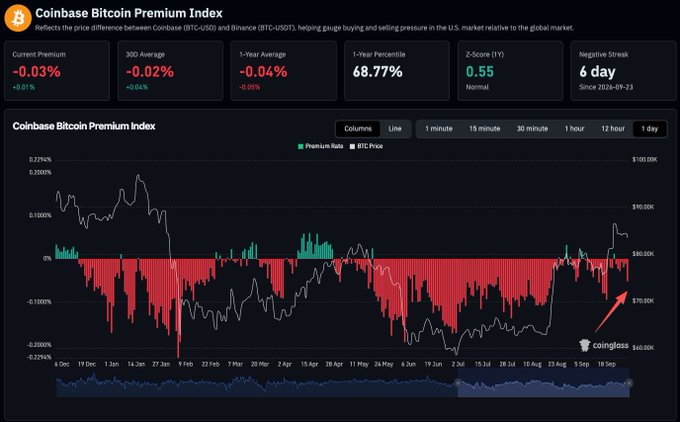
Task: Click the 9 Feb date axis label
Action: point(186,364)
